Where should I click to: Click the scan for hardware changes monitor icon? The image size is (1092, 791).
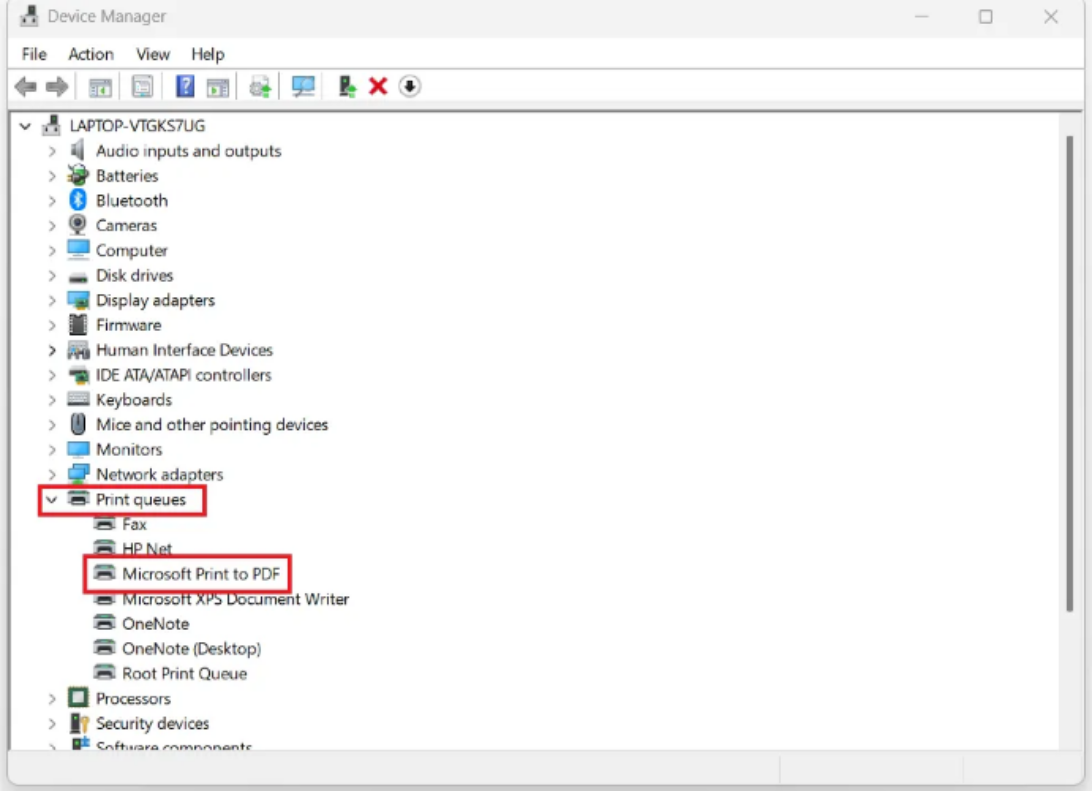coord(303,87)
